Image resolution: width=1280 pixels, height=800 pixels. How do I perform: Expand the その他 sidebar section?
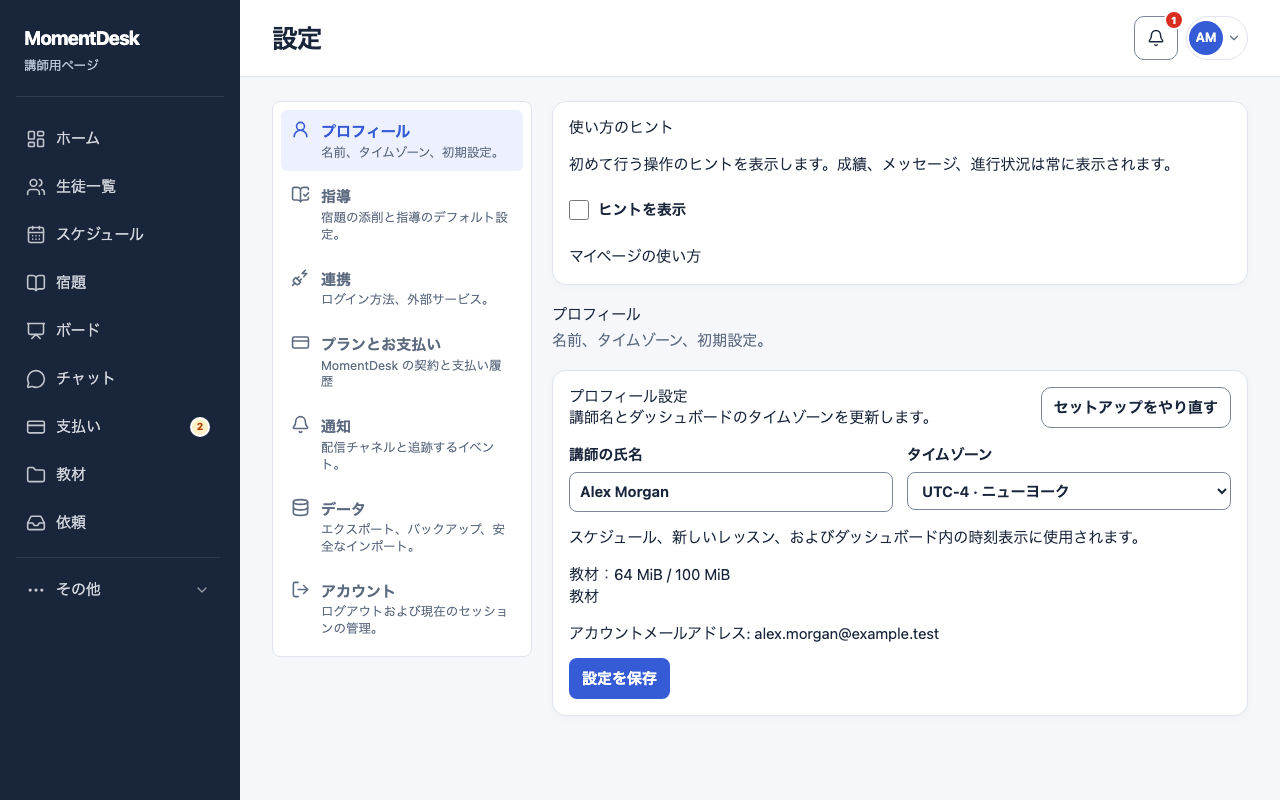point(118,590)
